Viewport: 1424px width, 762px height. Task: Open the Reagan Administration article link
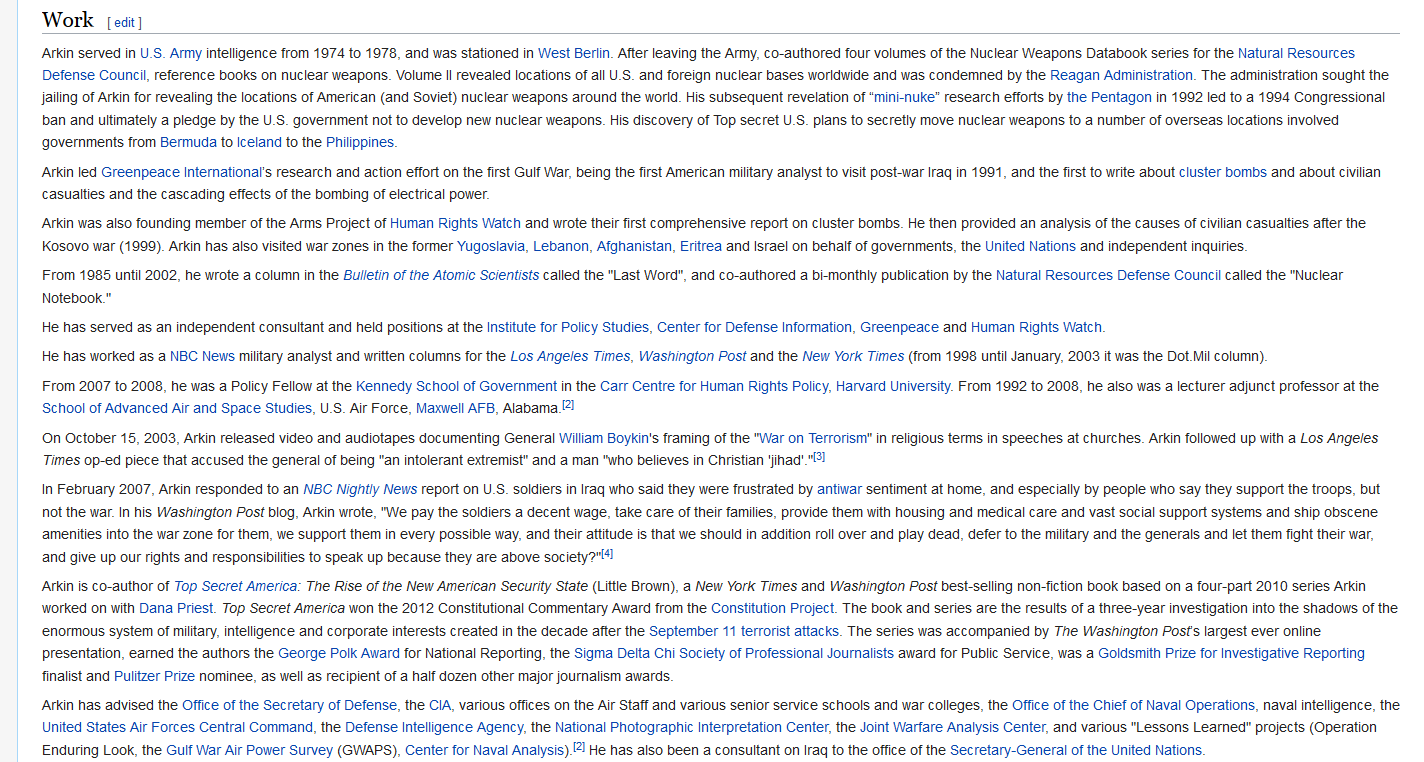[x=1121, y=75]
